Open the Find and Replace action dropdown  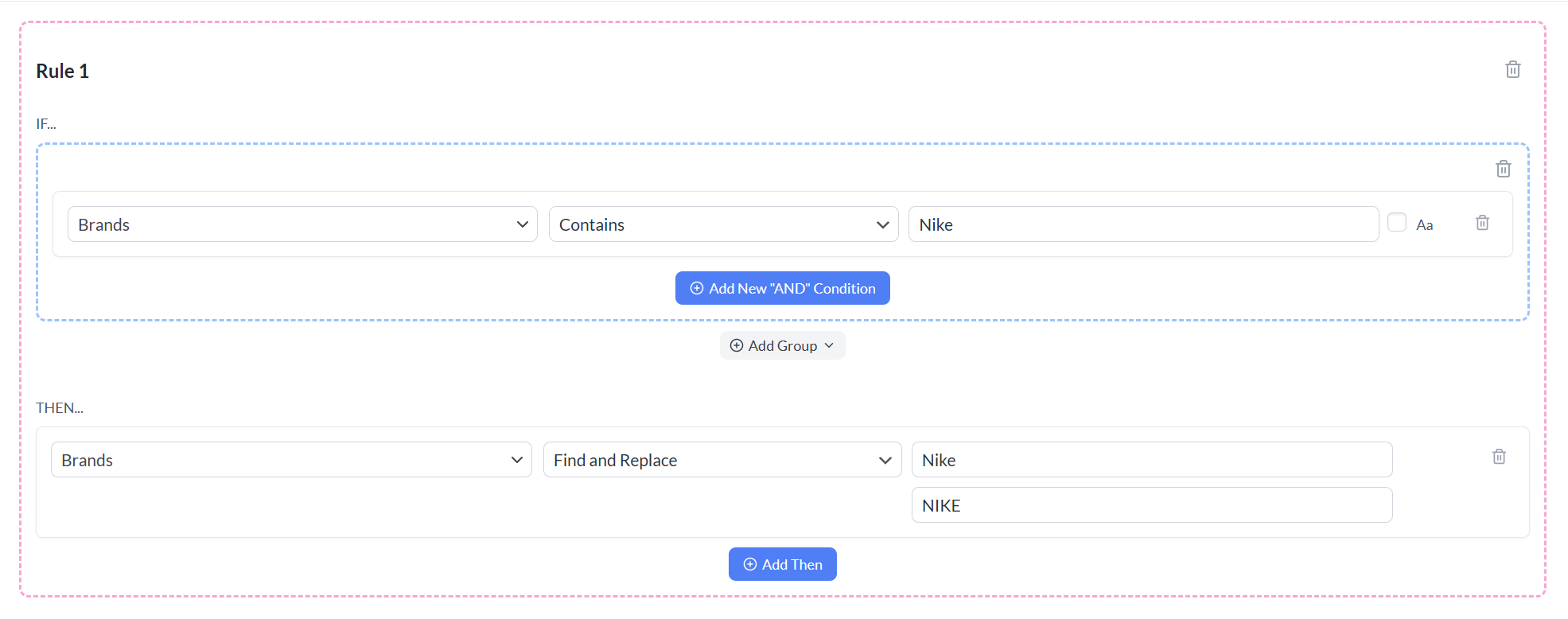[722, 460]
